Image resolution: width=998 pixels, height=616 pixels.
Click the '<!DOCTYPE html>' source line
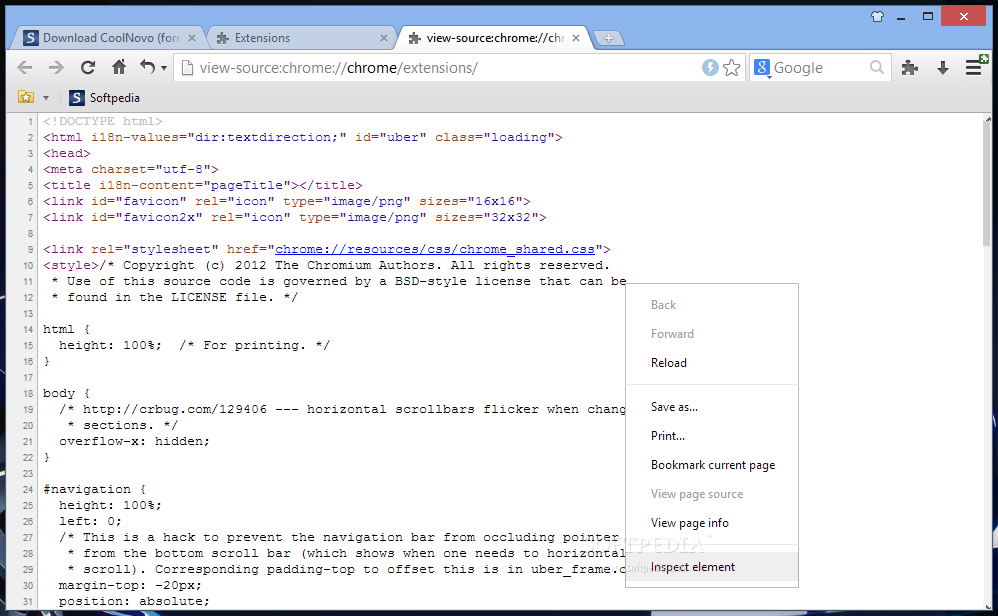coord(102,121)
